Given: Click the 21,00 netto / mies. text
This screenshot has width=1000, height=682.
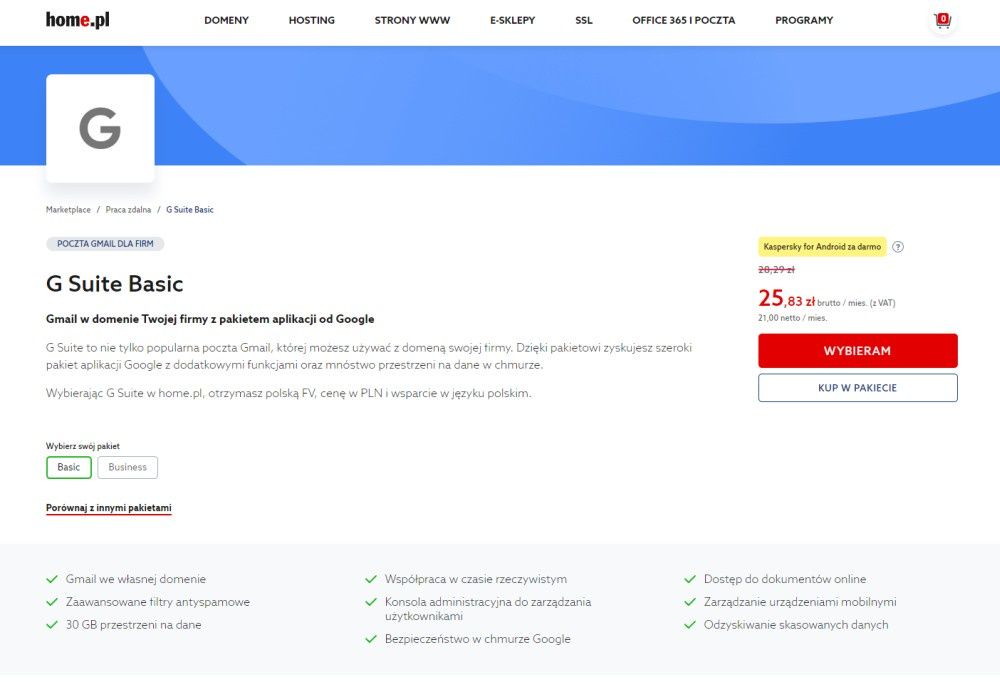Looking at the screenshot, I should [792, 318].
